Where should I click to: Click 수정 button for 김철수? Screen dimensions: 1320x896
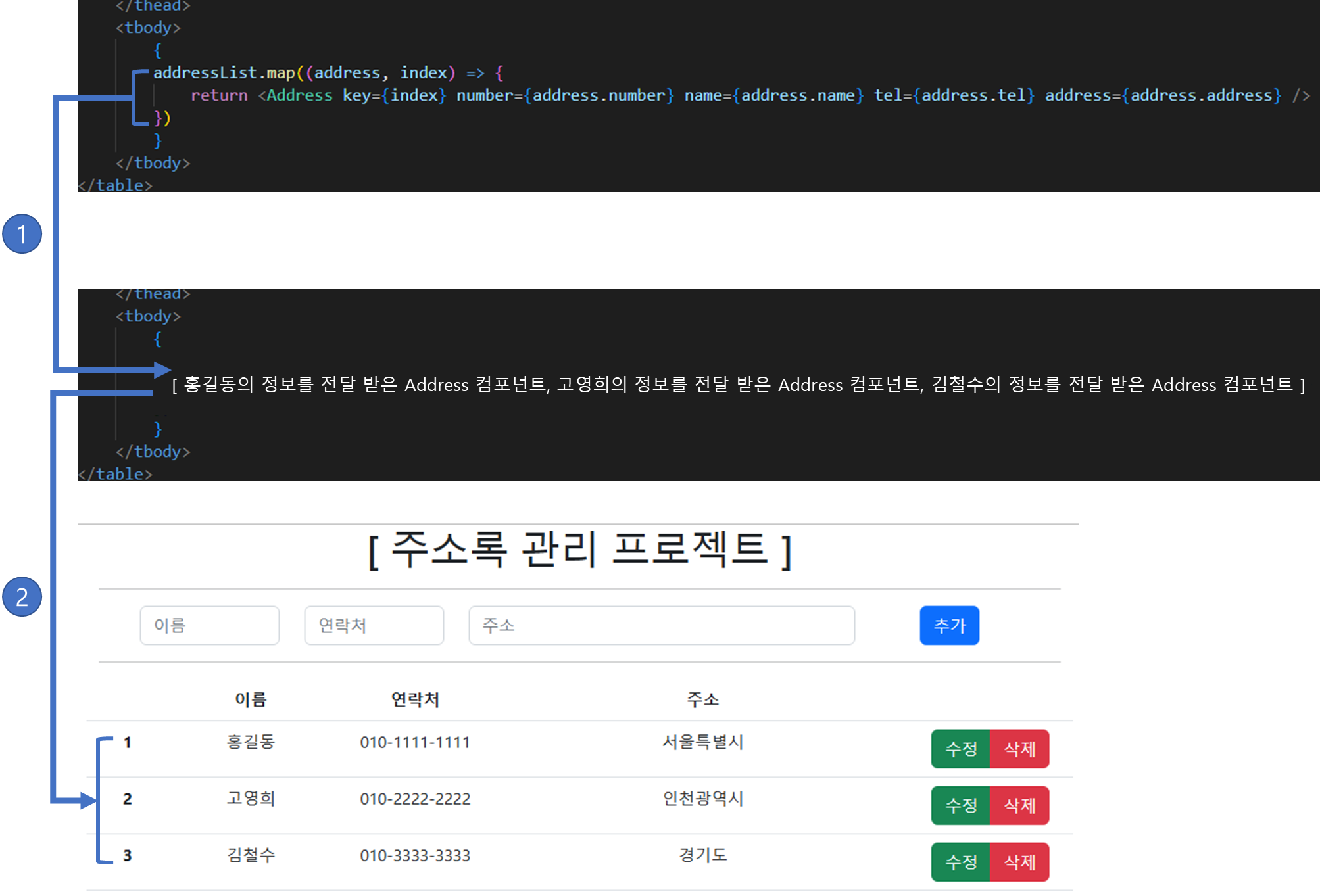[960, 862]
